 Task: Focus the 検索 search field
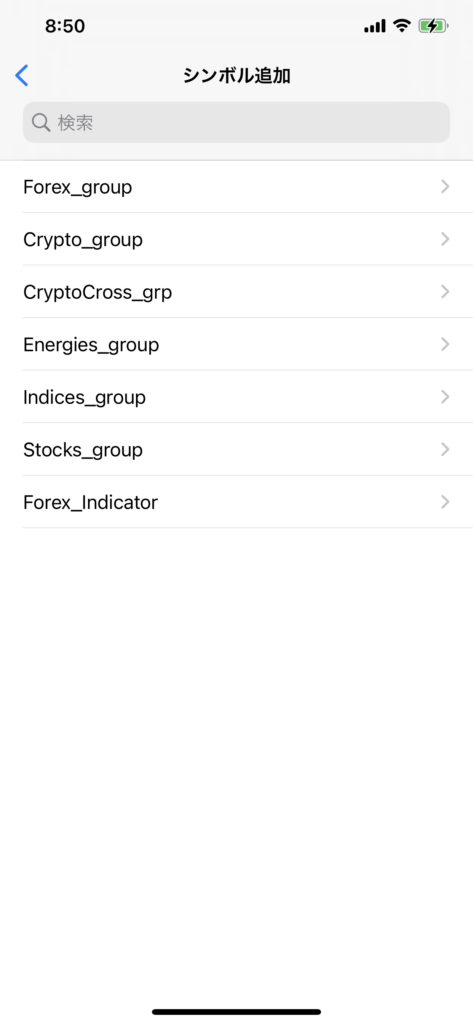point(236,122)
